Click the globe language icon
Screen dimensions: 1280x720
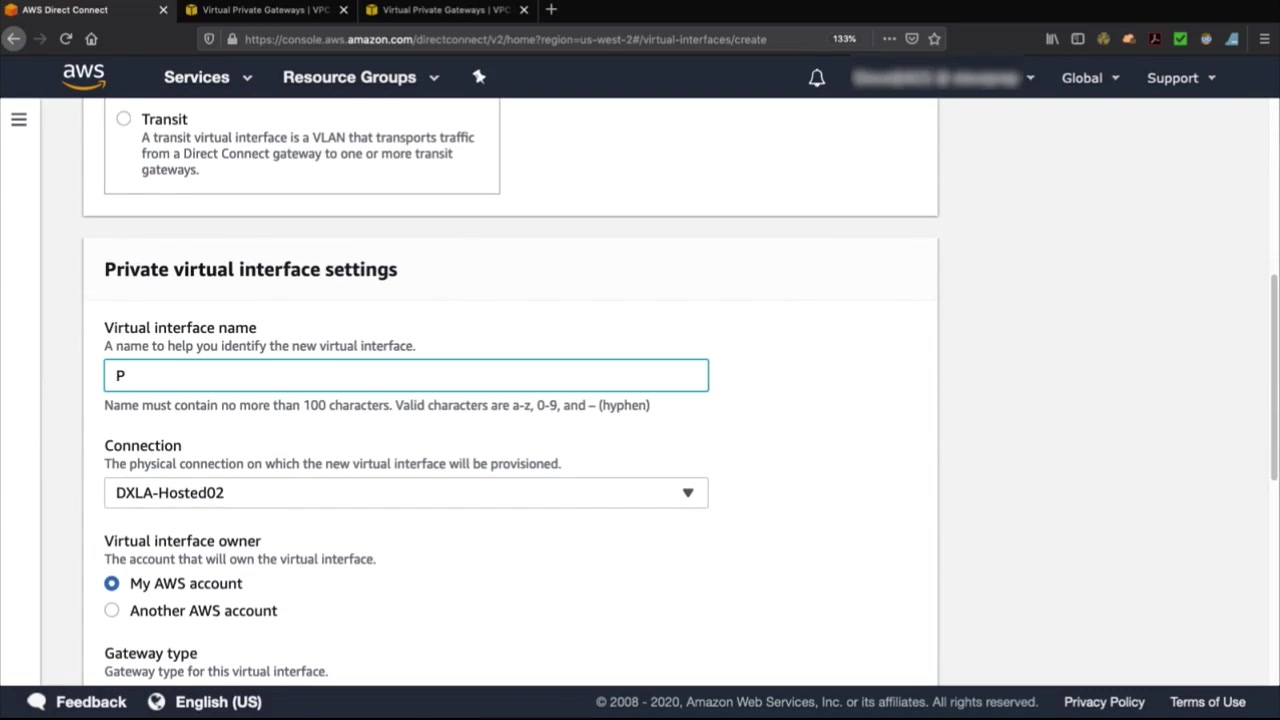156,702
